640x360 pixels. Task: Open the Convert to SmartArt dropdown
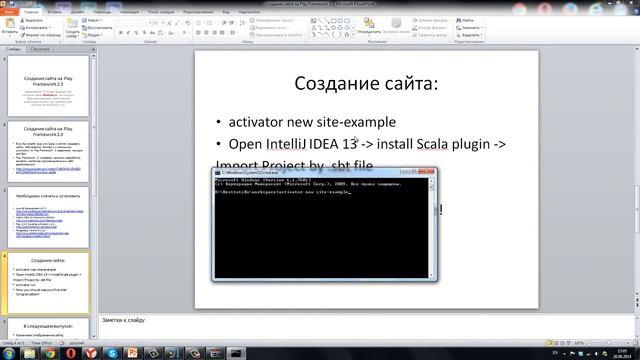(277, 35)
